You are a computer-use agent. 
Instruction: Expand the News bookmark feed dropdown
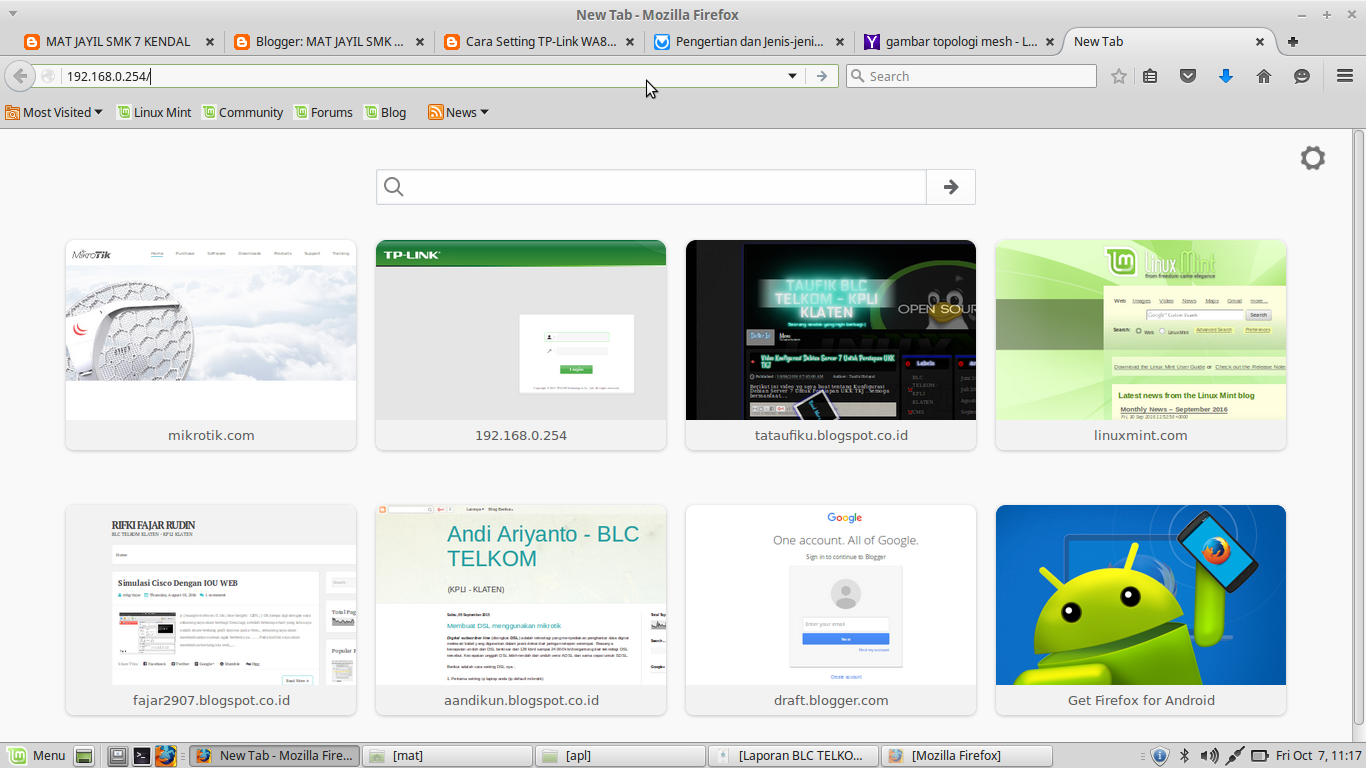[x=458, y=113]
